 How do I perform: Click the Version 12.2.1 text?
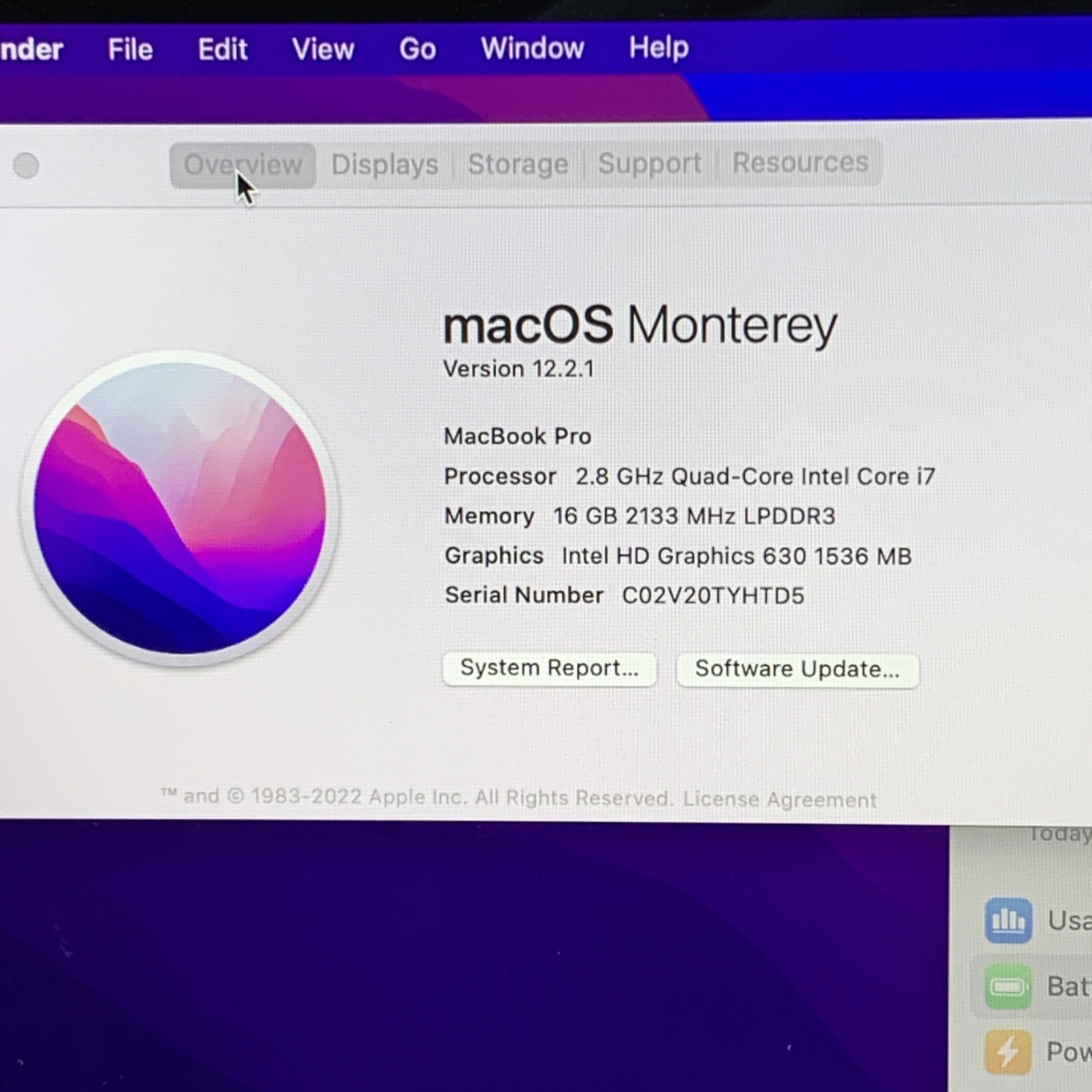click(519, 369)
